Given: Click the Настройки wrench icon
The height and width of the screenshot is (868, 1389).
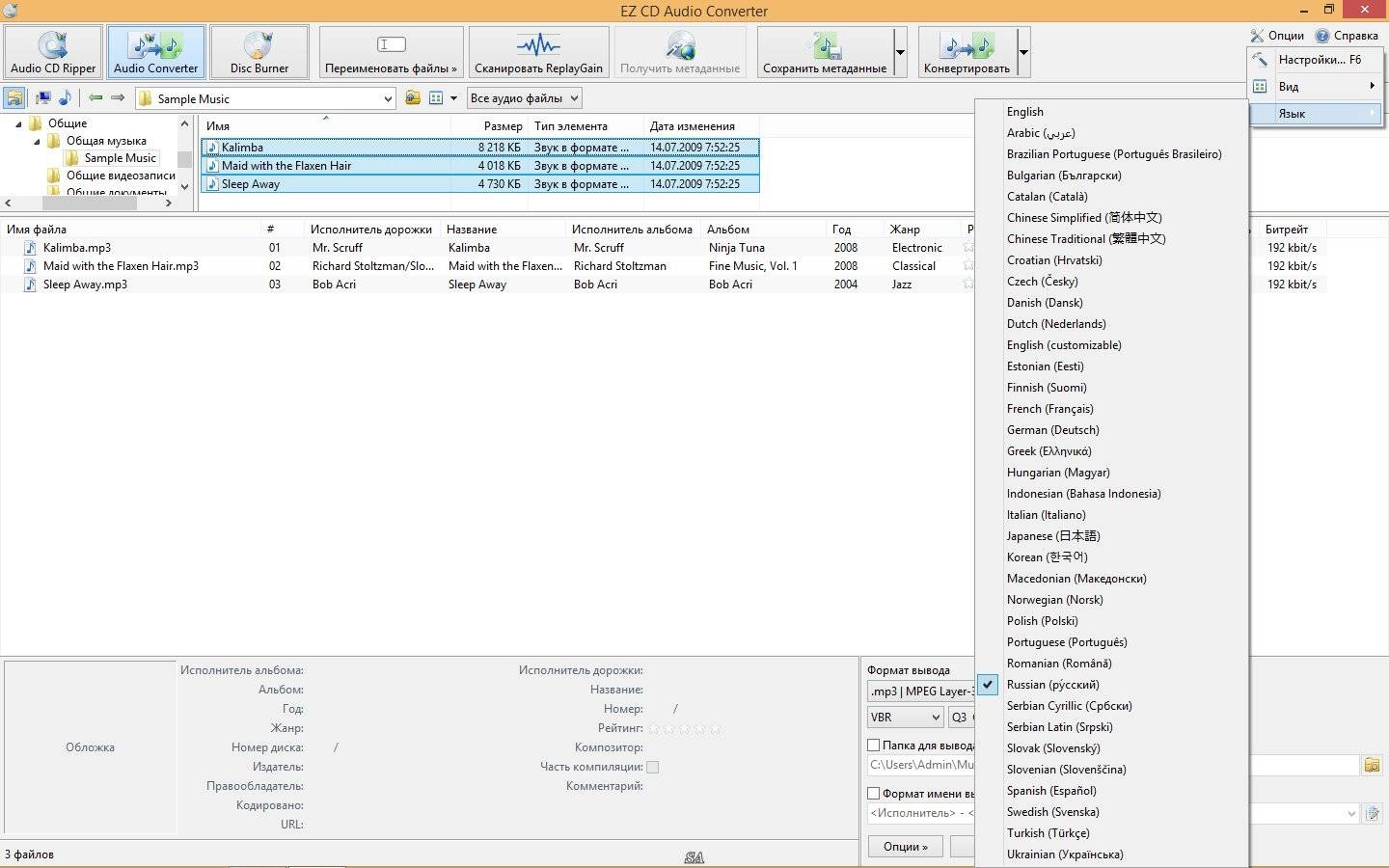Looking at the screenshot, I should (1260, 60).
